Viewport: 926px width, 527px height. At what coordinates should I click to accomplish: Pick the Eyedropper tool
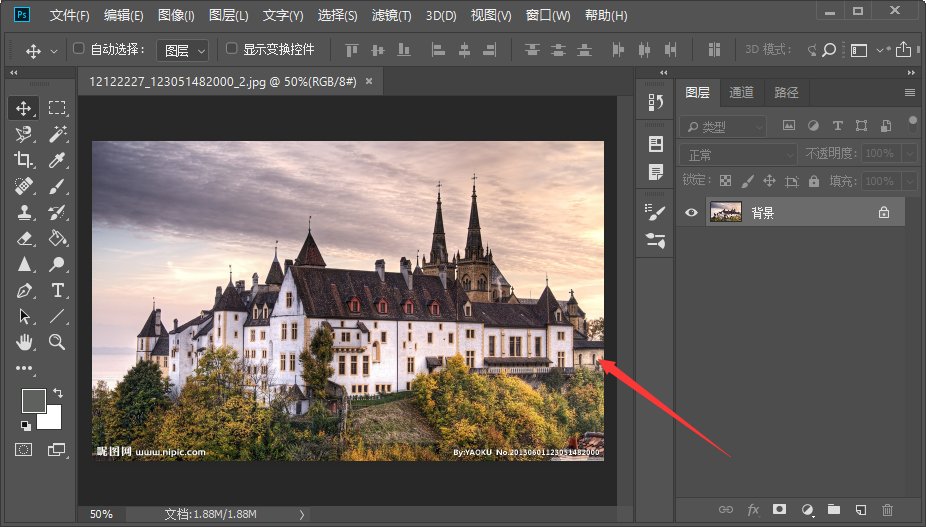[57, 160]
